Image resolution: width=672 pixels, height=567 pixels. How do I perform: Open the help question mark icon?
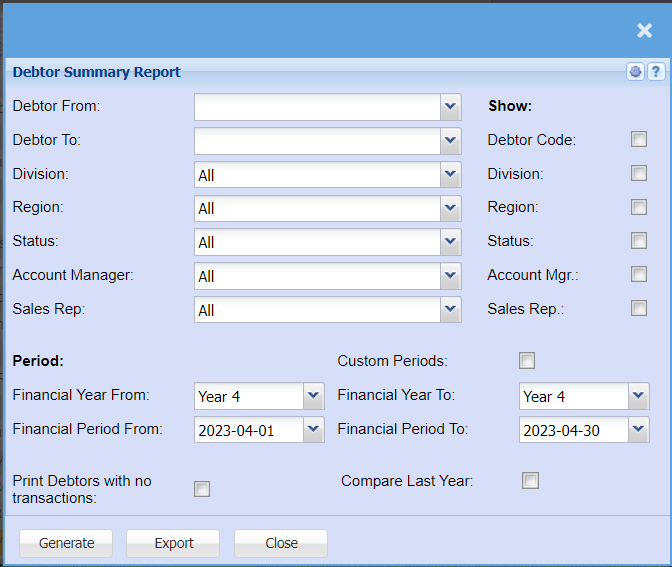pos(656,72)
